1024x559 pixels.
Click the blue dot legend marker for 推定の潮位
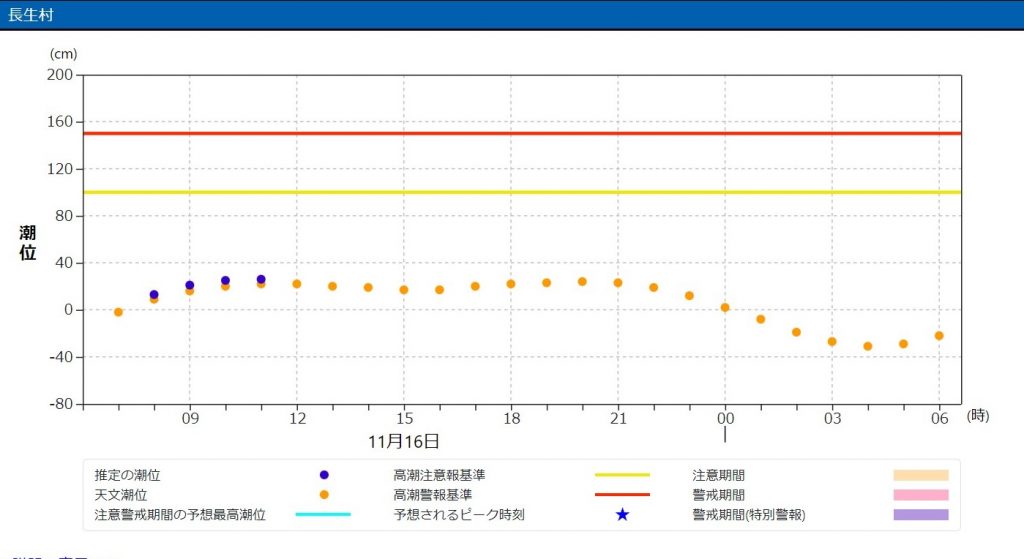point(324,475)
